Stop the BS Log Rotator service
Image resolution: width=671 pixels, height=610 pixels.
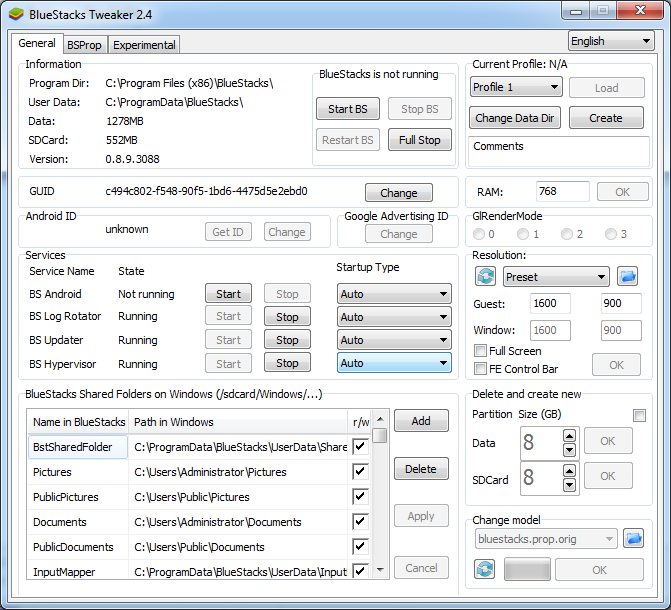pyautogui.click(x=287, y=317)
